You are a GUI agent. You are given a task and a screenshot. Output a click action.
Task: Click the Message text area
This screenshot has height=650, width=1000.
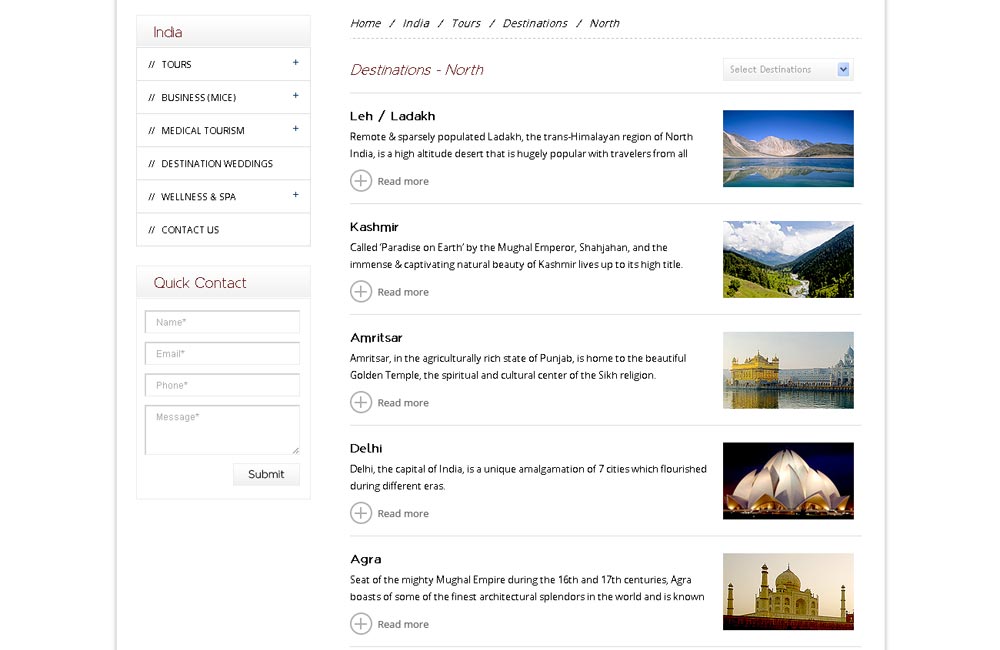pos(222,430)
